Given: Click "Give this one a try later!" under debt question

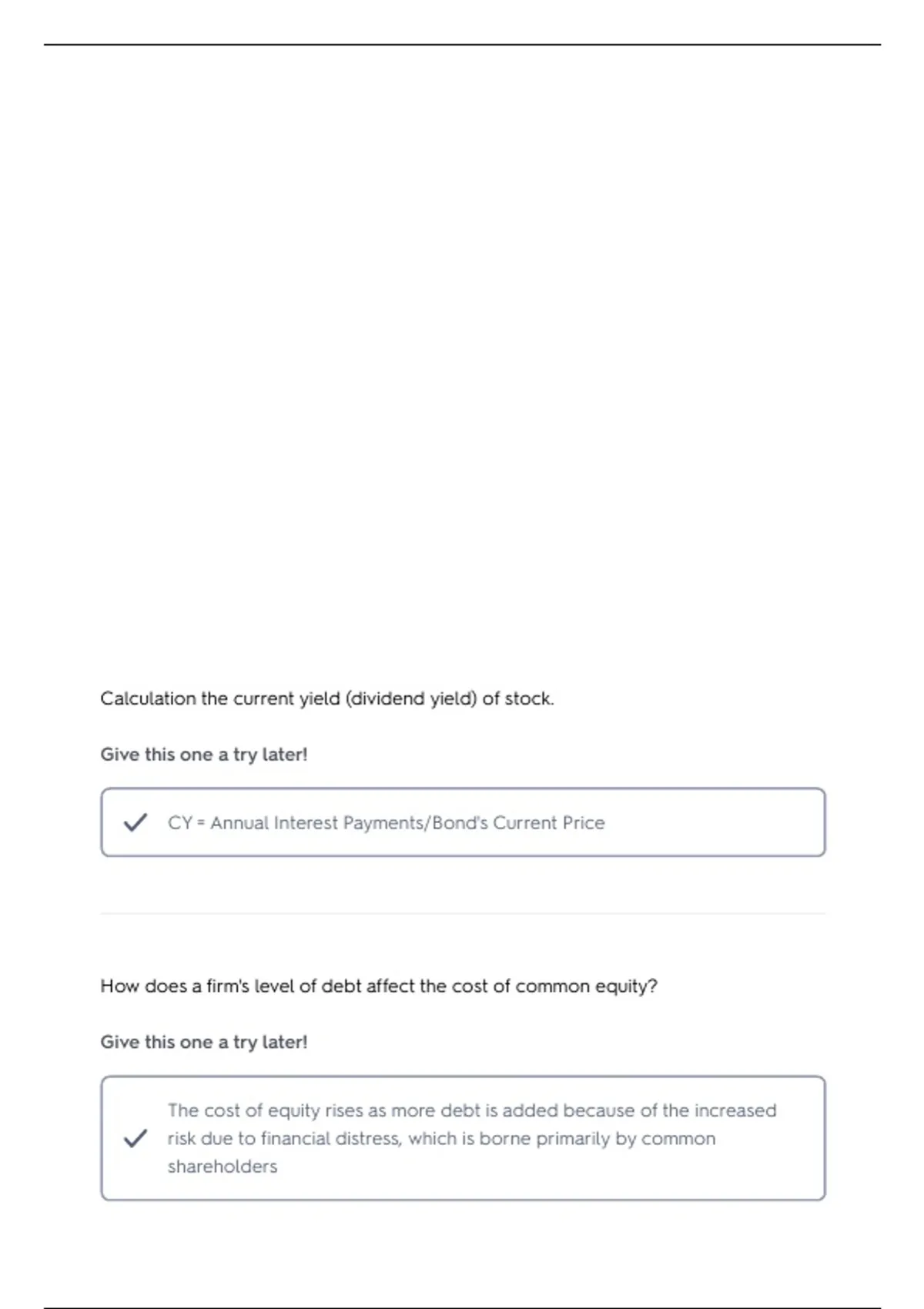Looking at the screenshot, I should coord(204,1042).
